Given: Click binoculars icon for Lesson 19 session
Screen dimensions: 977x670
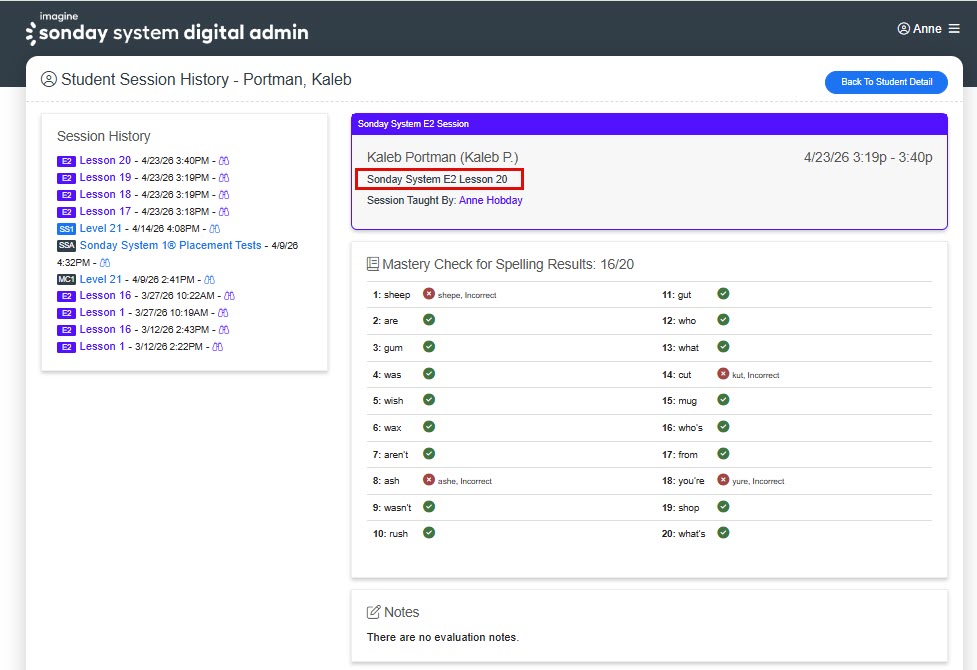Looking at the screenshot, I should 224,178.
